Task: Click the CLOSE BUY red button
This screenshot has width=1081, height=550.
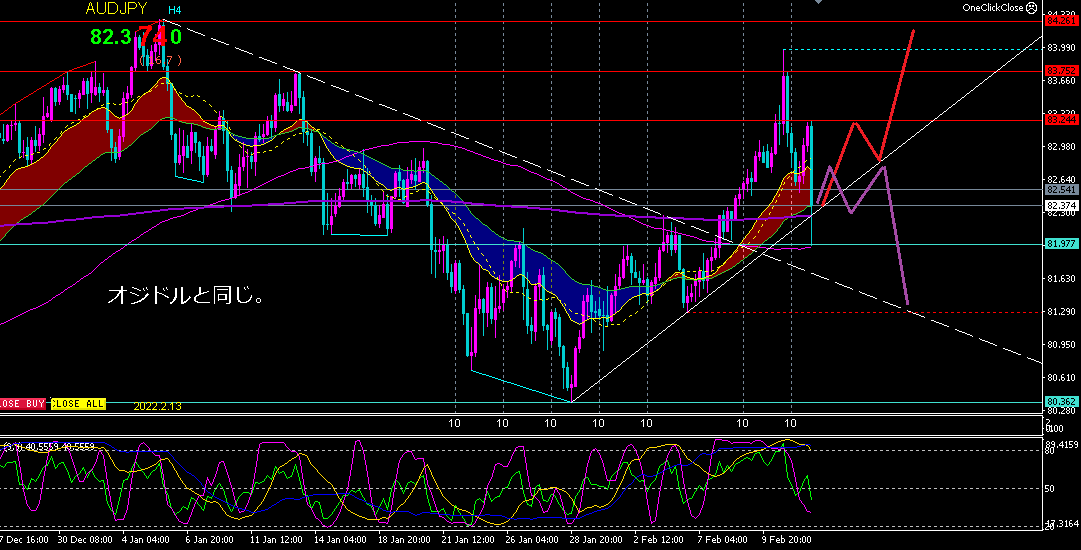Action: click(x=23, y=404)
